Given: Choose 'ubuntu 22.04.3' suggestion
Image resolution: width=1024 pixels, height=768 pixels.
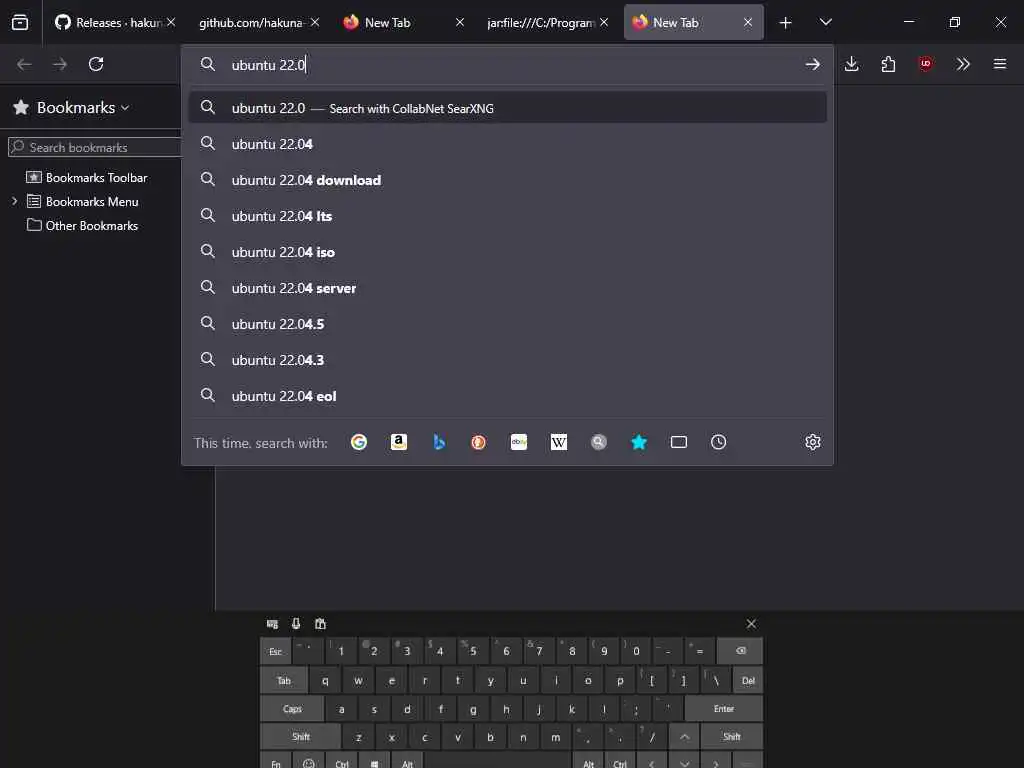Looking at the screenshot, I should click(x=507, y=360).
